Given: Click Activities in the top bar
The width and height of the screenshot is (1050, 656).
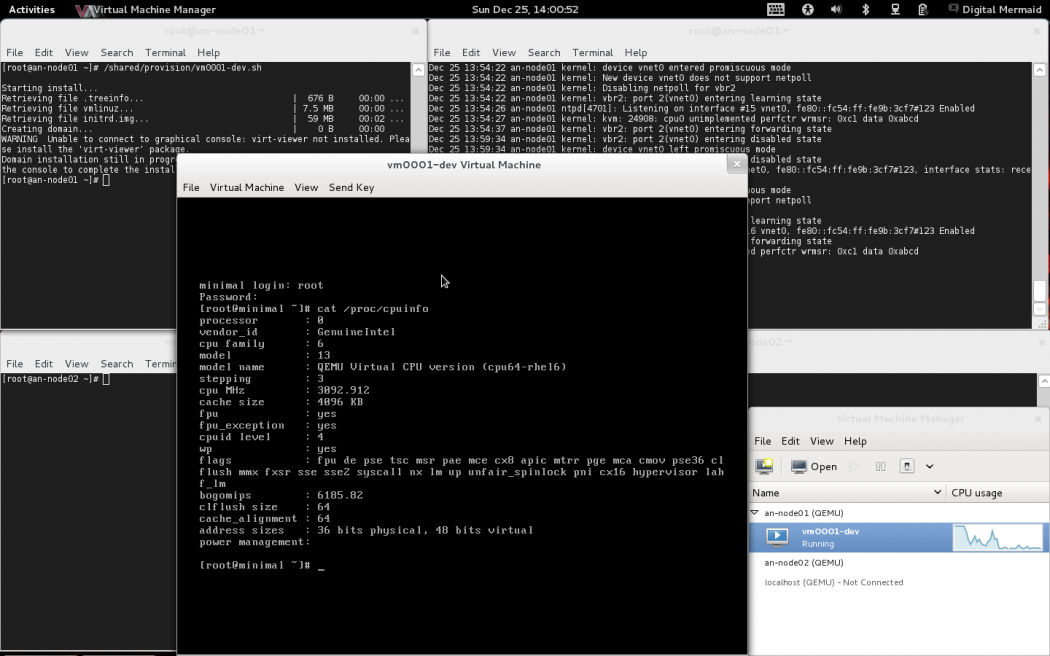Looking at the screenshot, I should coord(30,9).
